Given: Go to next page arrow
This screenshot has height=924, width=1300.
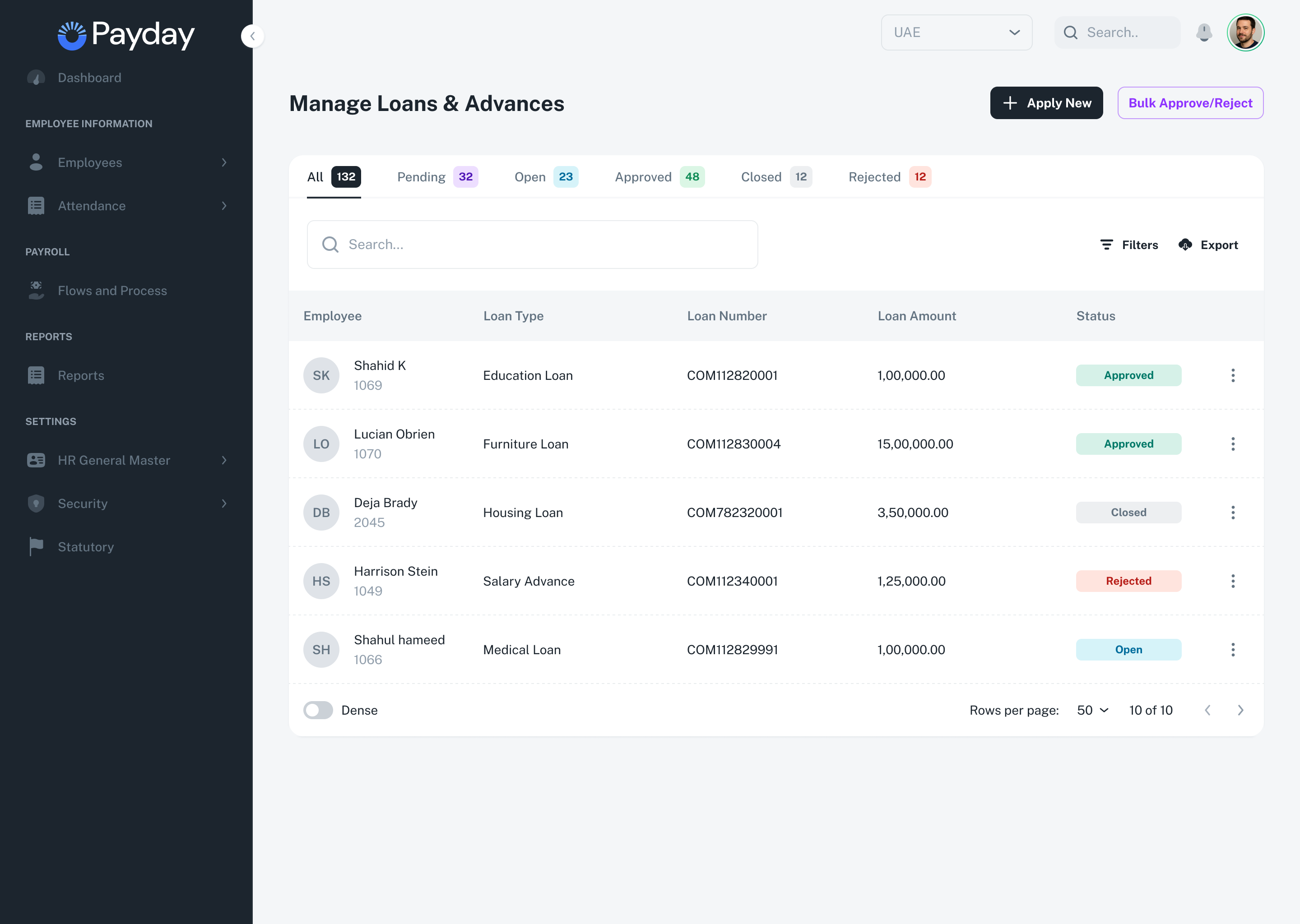Looking at the screenshot, I should click(1240, 710).
